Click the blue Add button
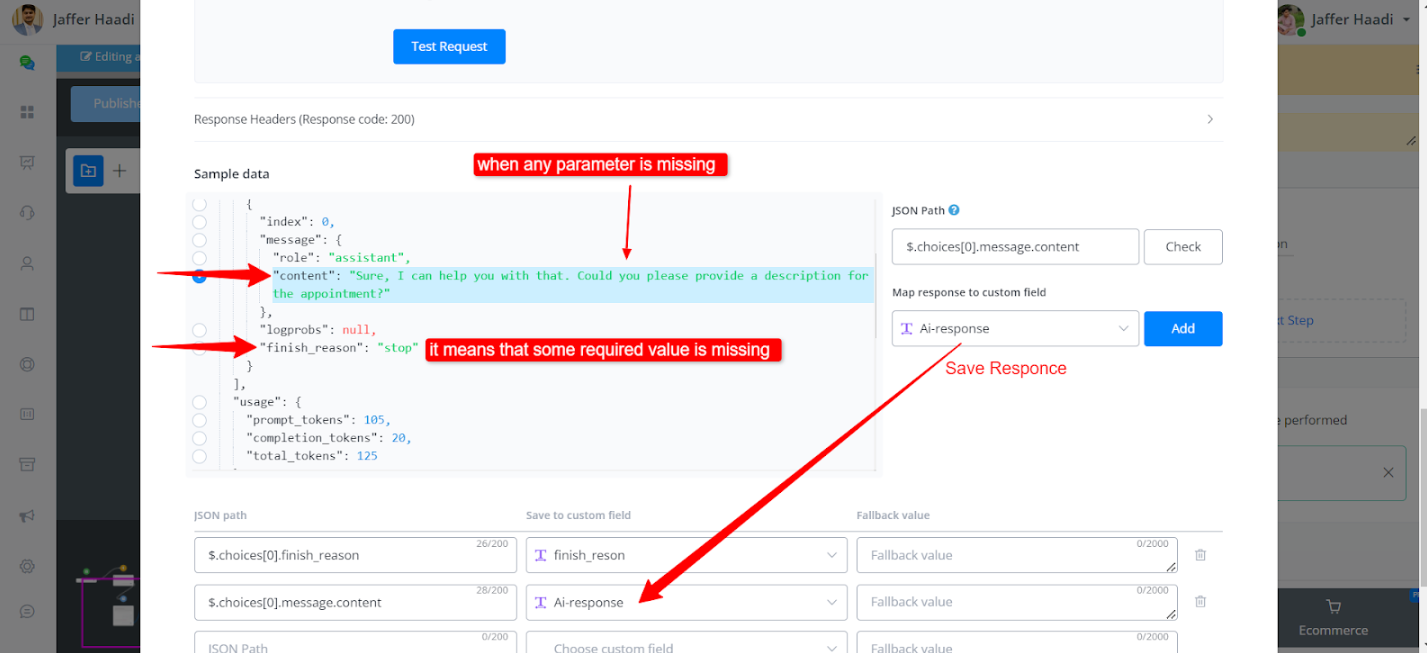This screenshot has width=1427, height=653. pyautogui.click(x=1182, y=329)
